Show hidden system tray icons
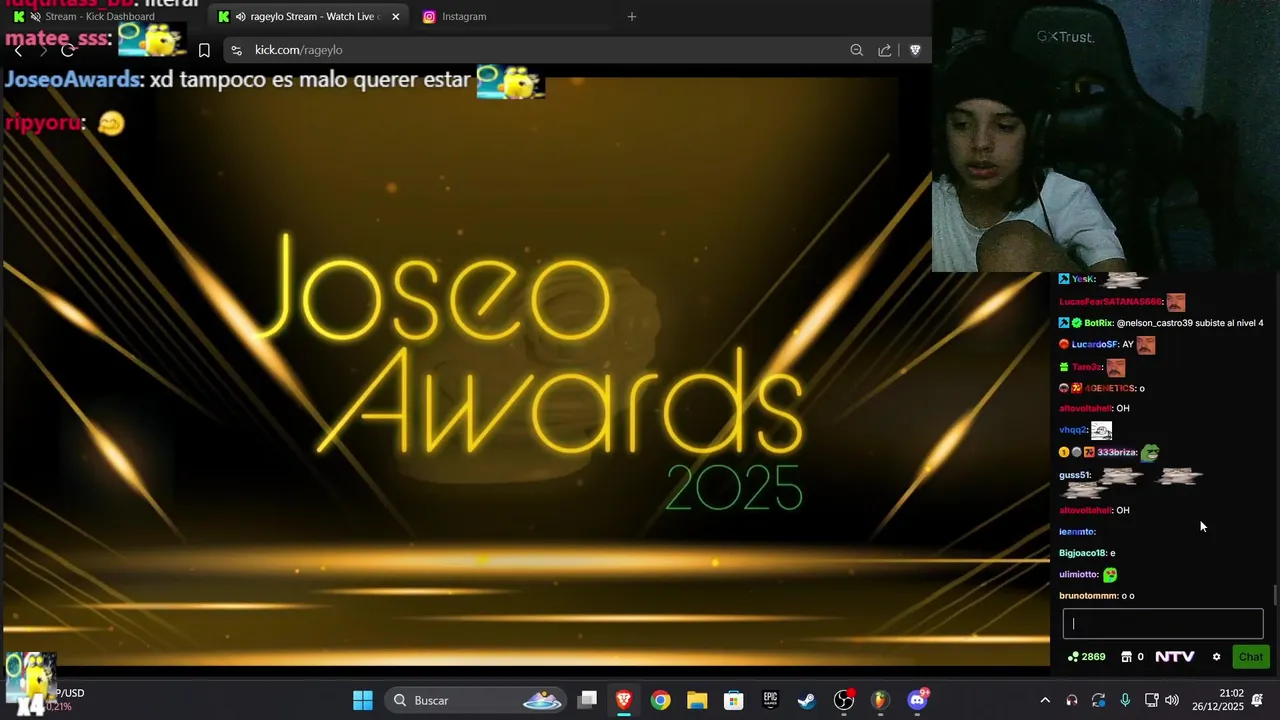This screenshot has width=1280, height=720. pyautogui.click(x=1045, y=700)
